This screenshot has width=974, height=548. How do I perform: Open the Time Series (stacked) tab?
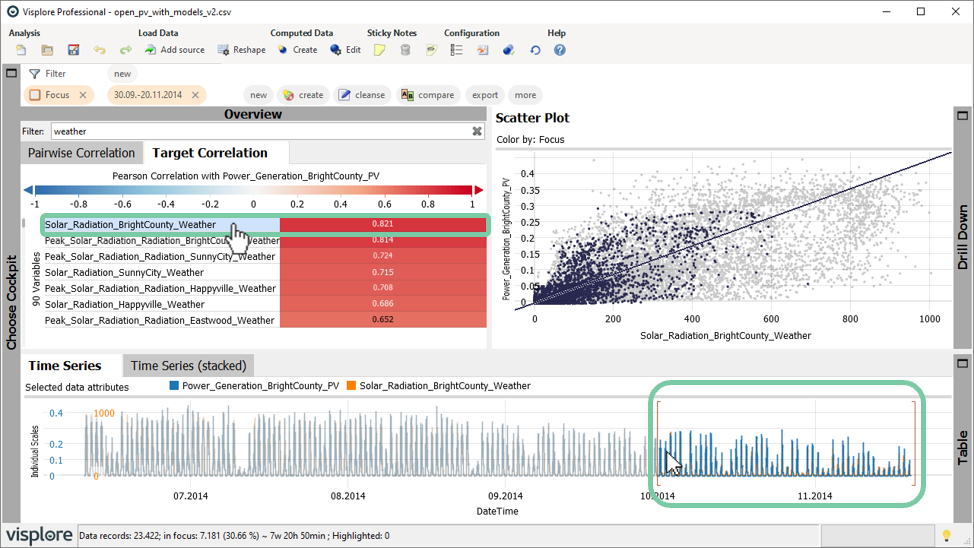(188, 365)
